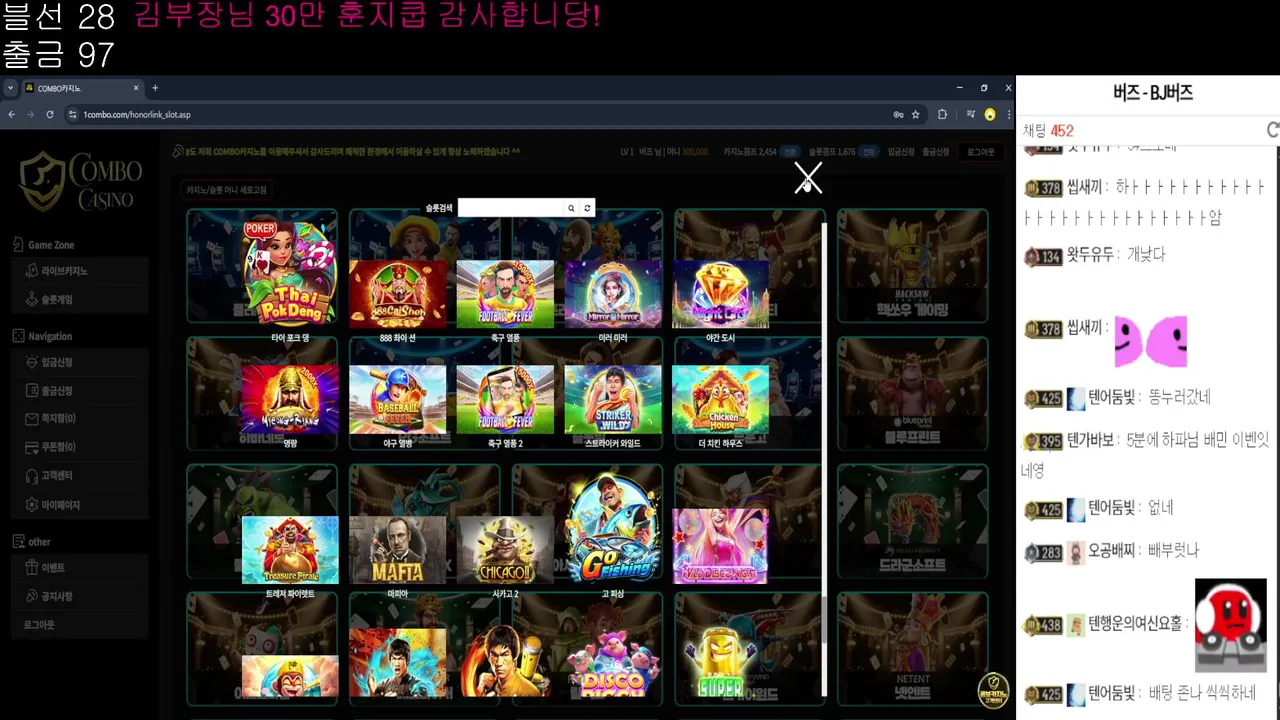Open the Chicken House slot game
Image resolution: width=1280 pixels, height=720 pixels.
click(720, 399)
